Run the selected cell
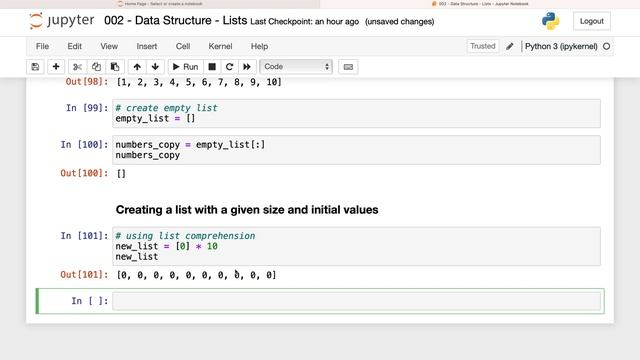 click(186, 67)
